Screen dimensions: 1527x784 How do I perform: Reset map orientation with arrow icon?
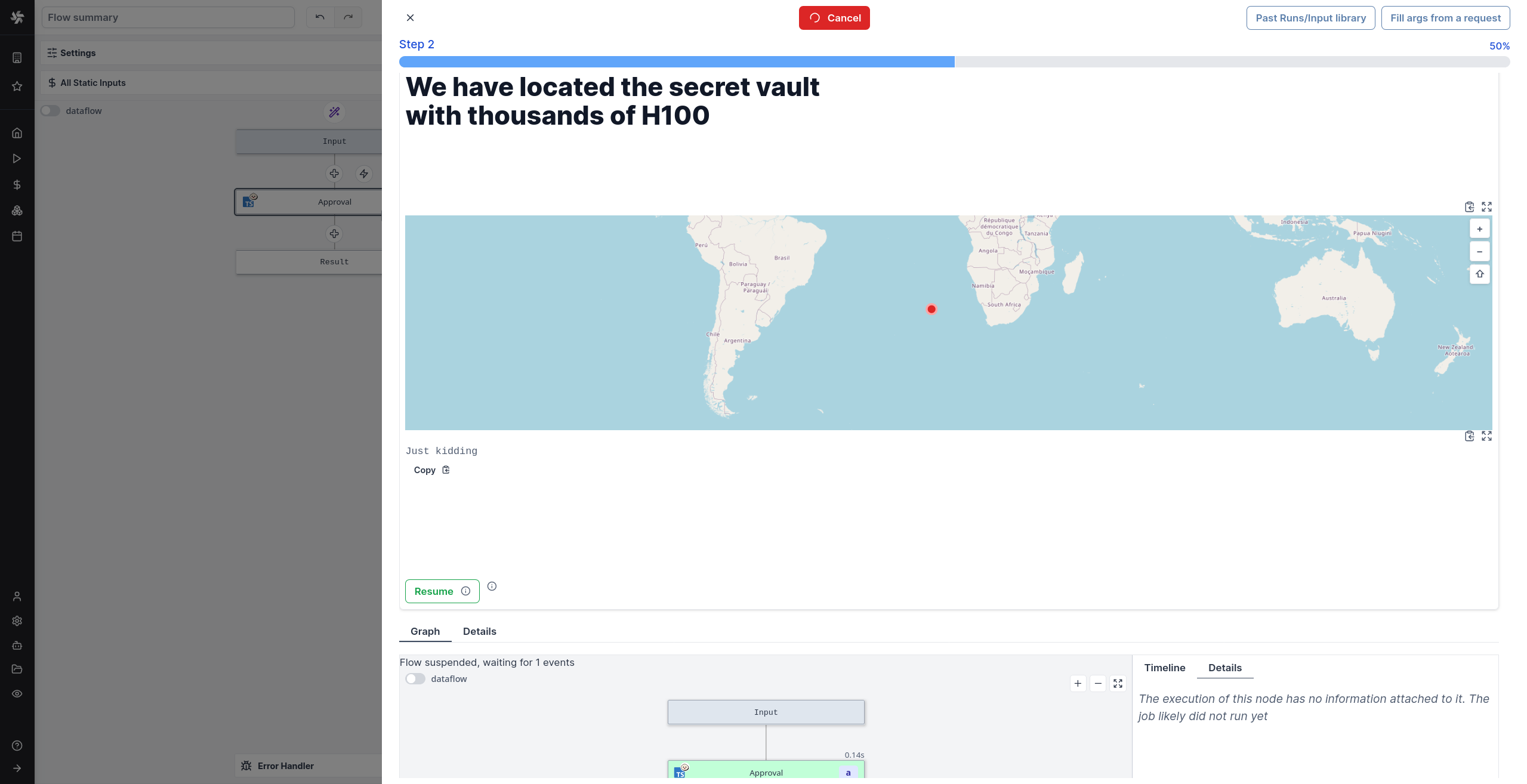coord(1479,274)
